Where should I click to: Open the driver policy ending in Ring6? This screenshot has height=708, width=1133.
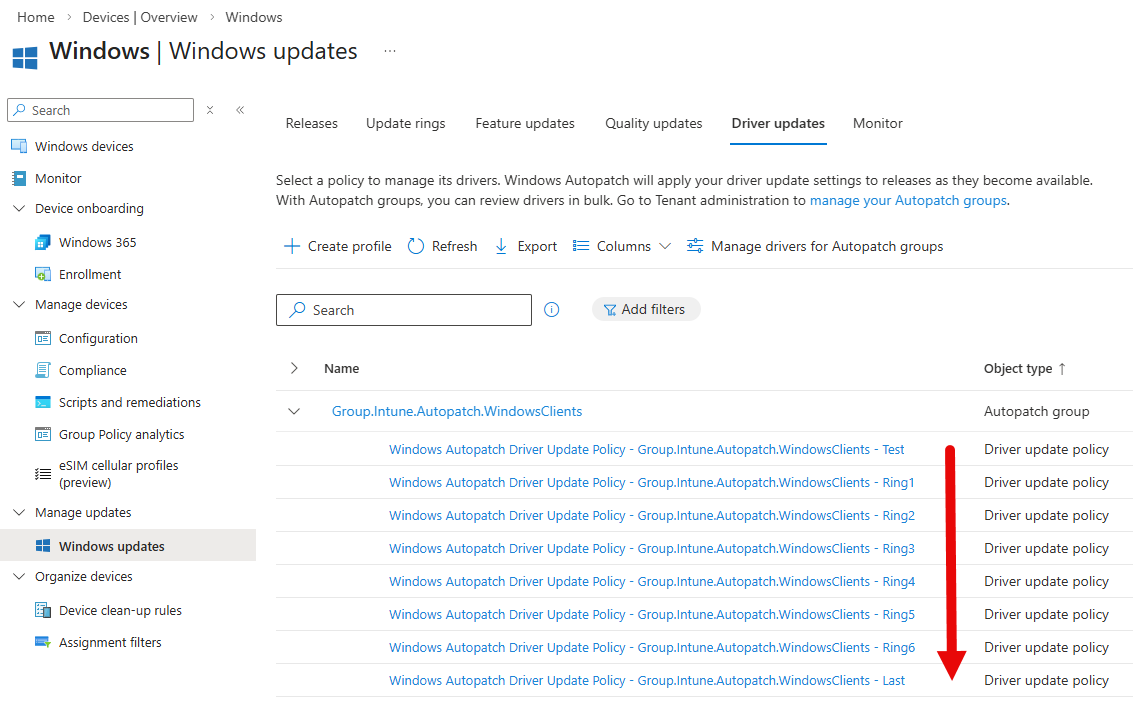(652, 647)
